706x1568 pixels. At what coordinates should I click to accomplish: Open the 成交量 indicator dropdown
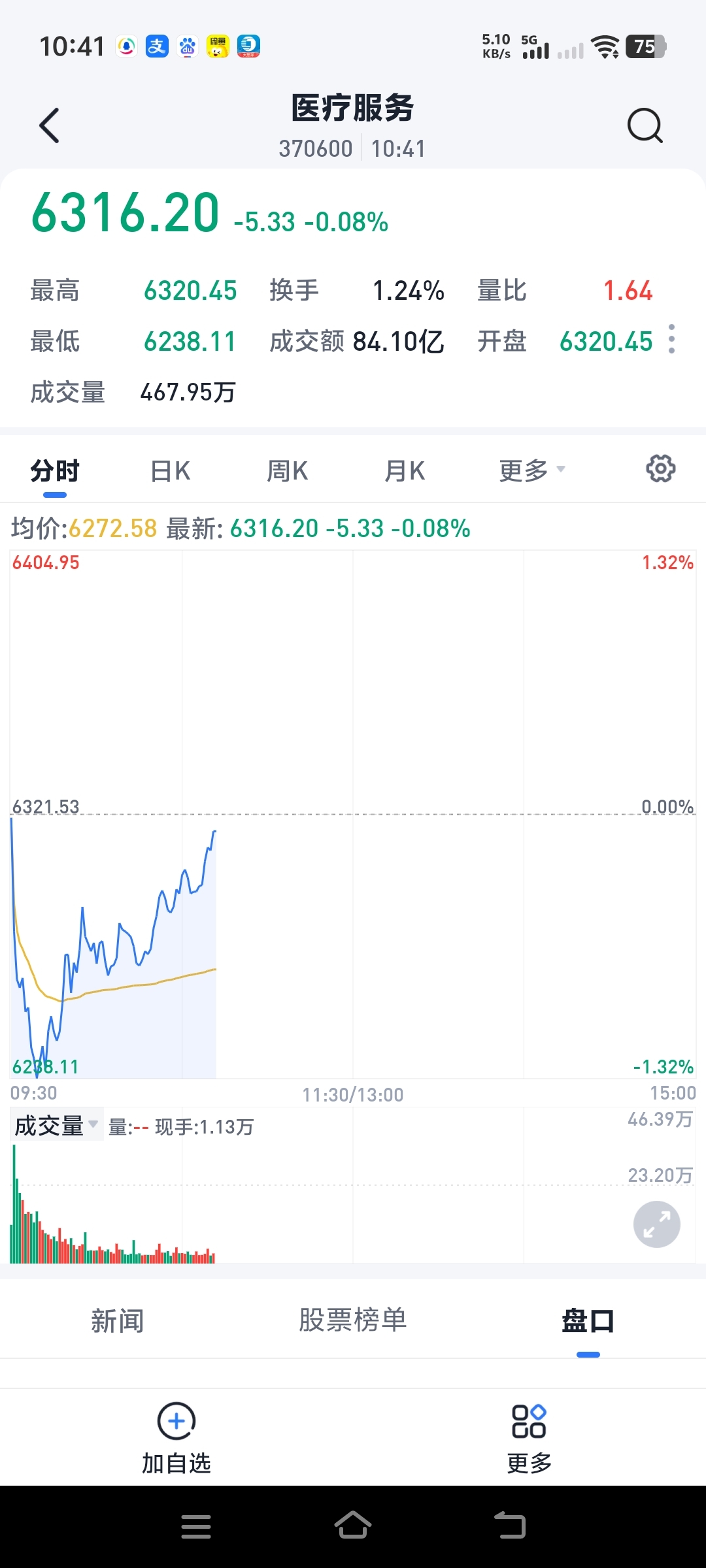(56, 1126)
